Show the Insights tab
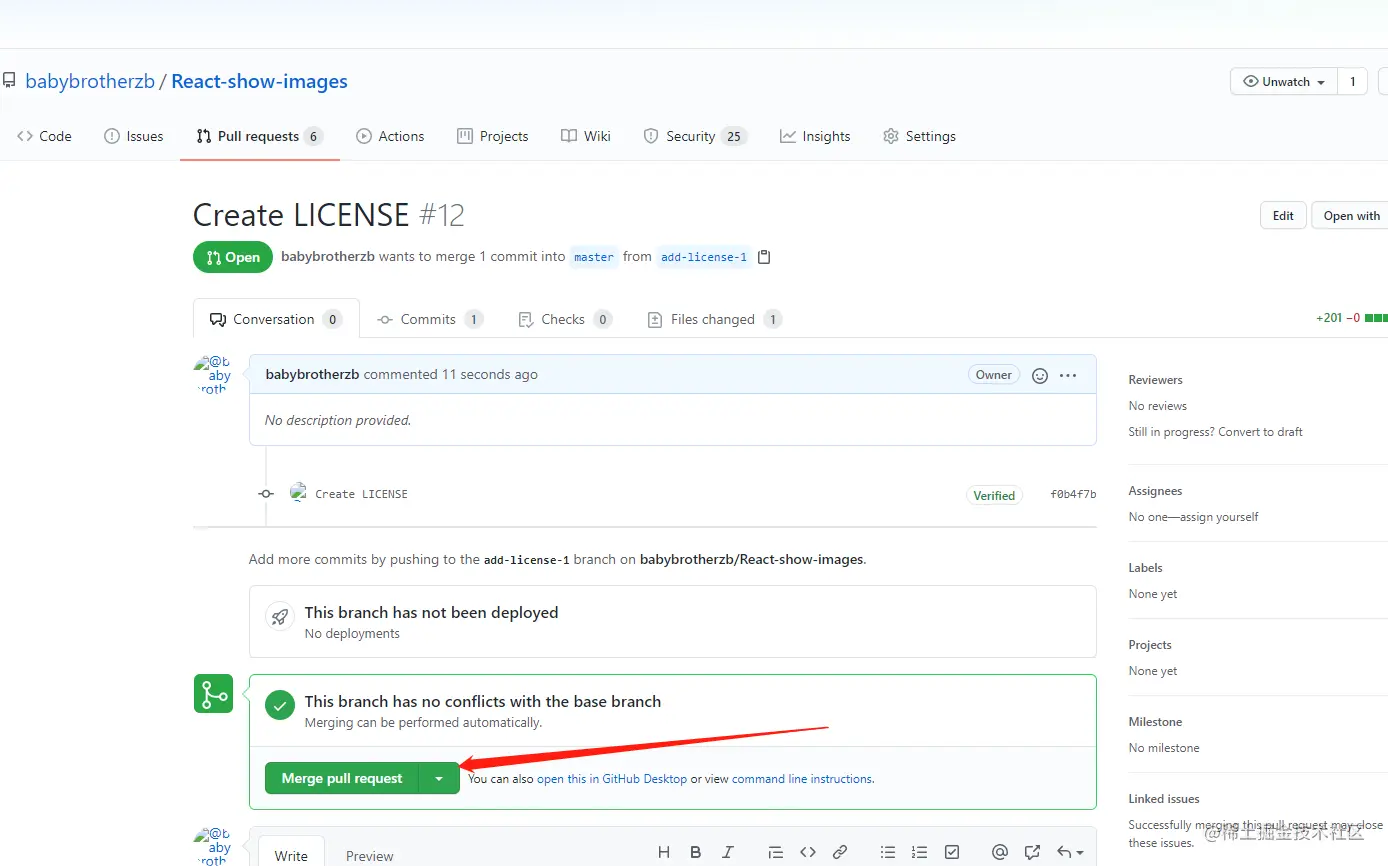Image resolution: width=1388 pixels, height=866 pixels. click(815, 136)
